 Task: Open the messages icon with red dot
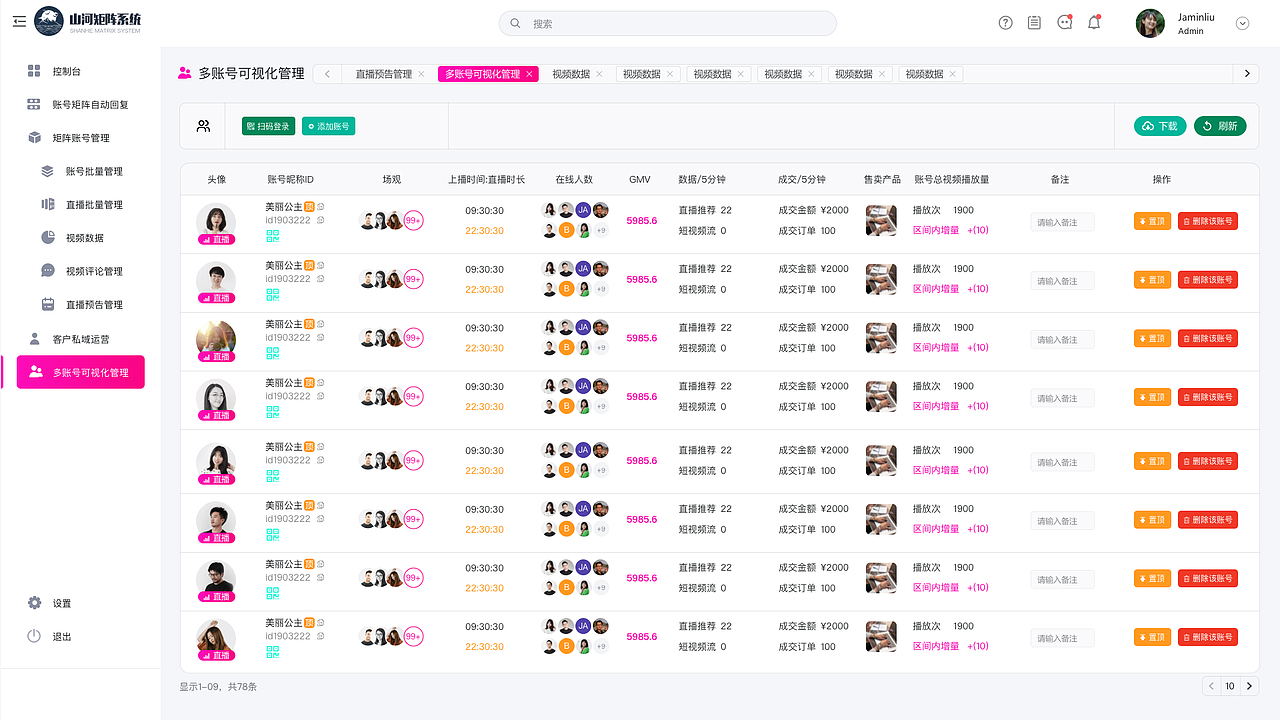(x=1064, y=22)
